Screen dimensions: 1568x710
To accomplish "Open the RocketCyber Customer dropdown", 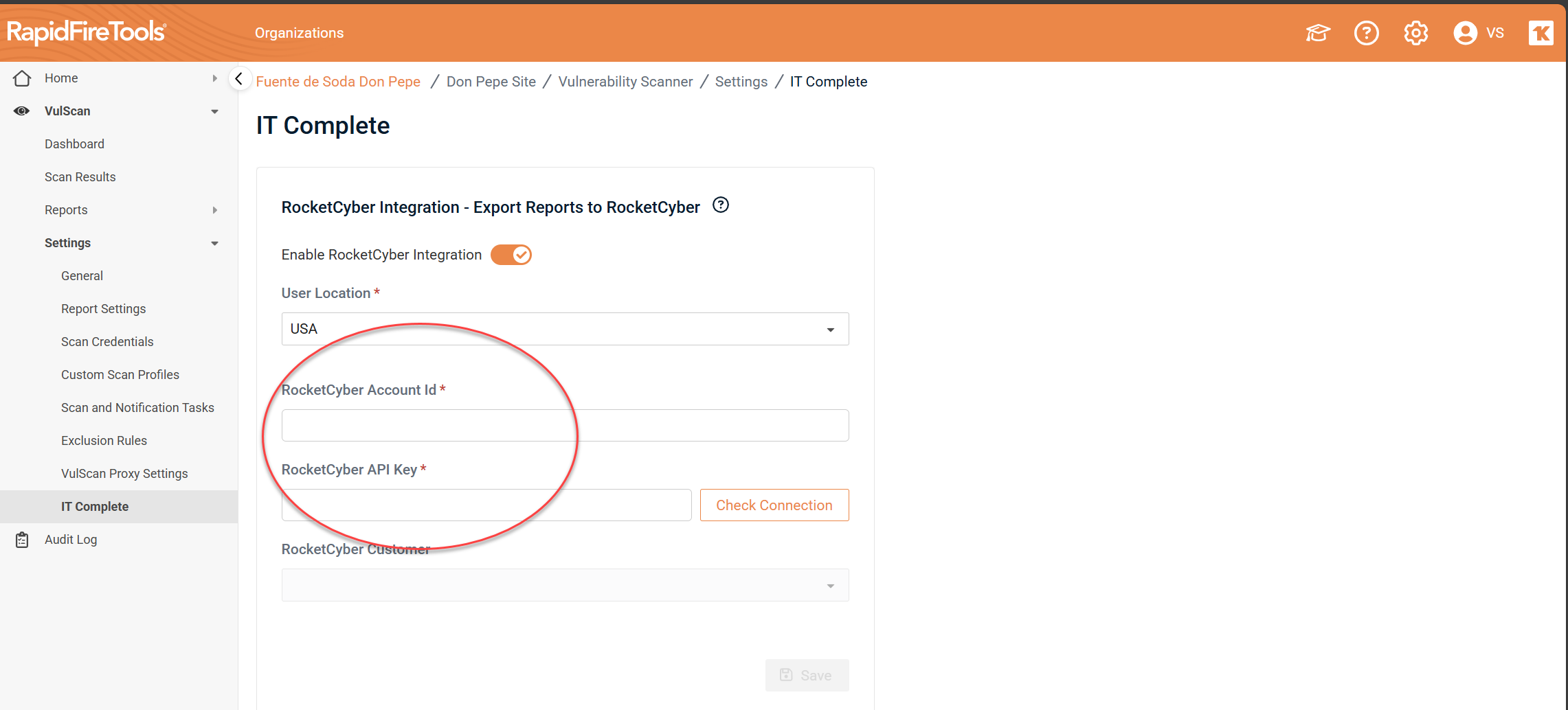I will click(565, 585).
